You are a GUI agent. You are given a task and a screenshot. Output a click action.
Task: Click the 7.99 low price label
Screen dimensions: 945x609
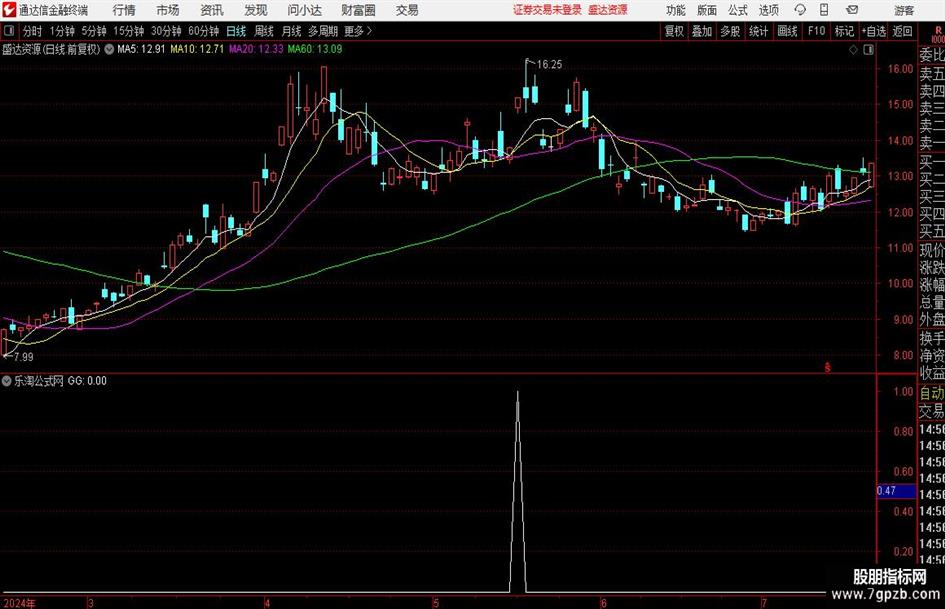click(x=23, y=357)
